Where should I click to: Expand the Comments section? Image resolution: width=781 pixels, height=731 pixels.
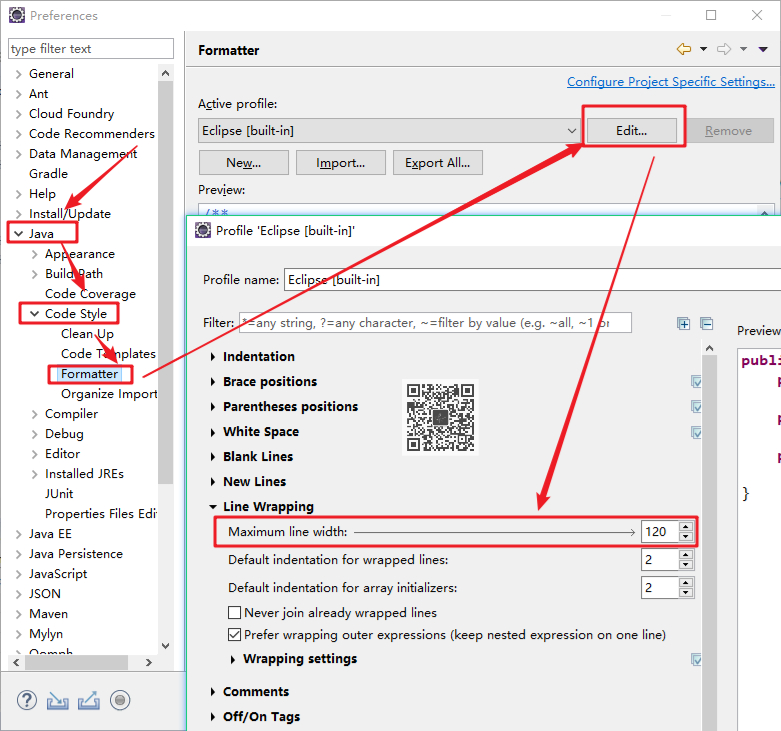click(213, 692)
